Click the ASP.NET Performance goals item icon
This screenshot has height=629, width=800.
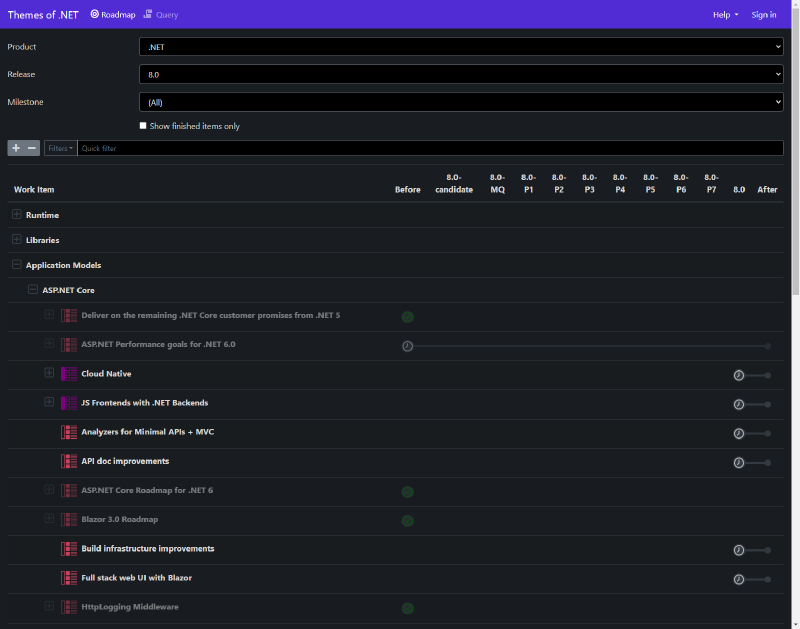(x=69, y=344)
